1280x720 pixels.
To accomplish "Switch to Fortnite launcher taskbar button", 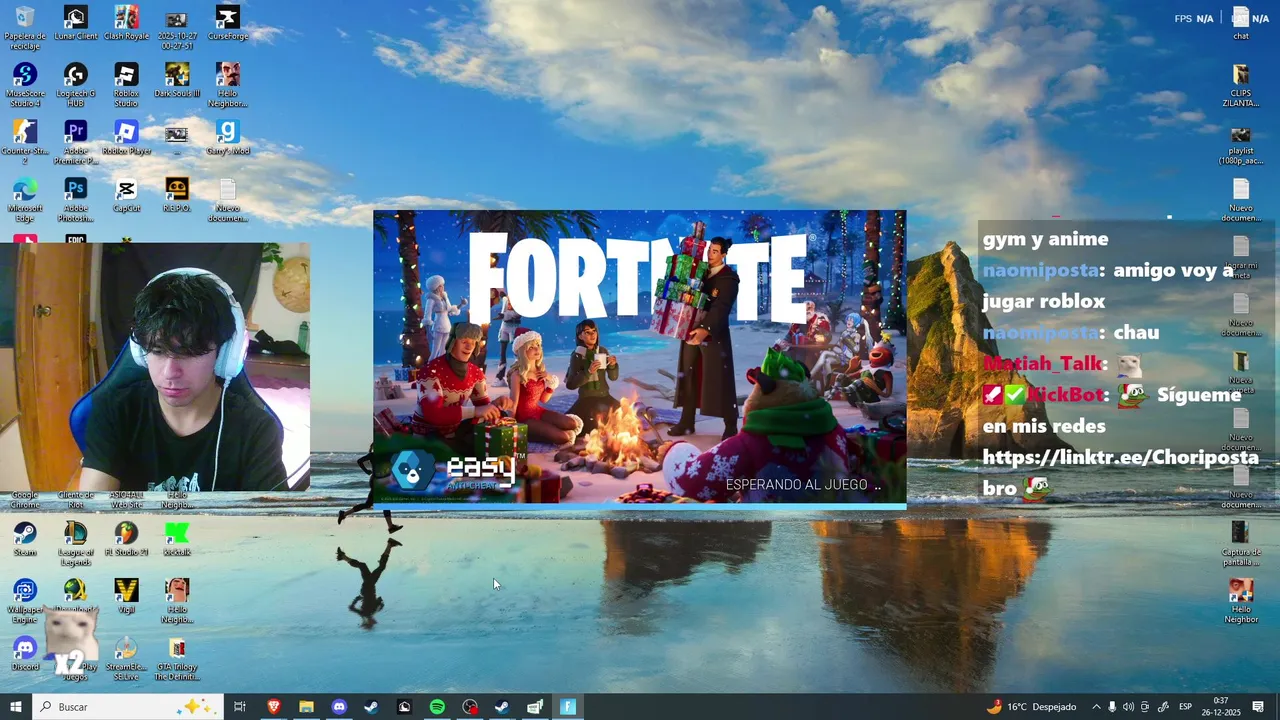I will coord(568,707).
